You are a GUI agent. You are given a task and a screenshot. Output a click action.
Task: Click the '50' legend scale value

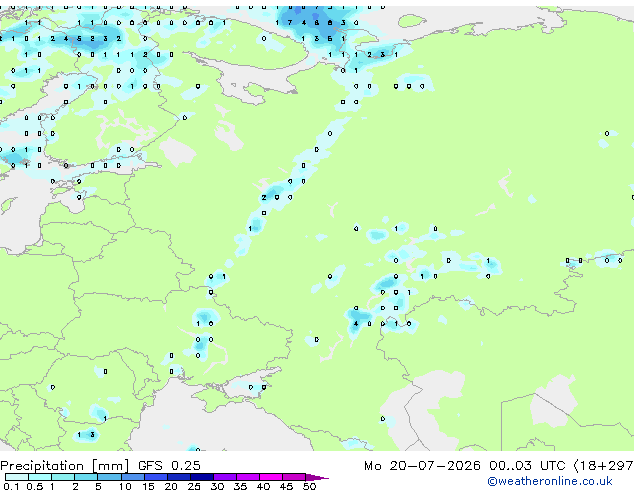tap(309, 486)
